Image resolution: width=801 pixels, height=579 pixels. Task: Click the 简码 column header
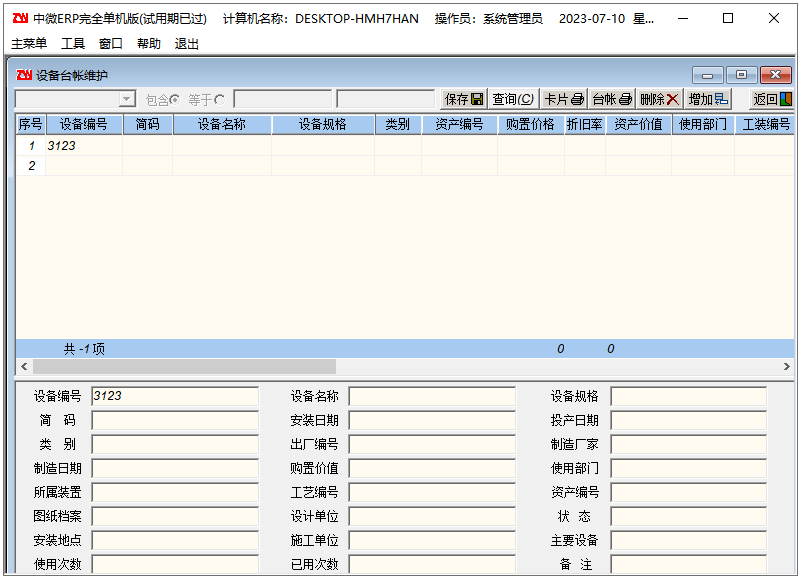tap(147, 124)
